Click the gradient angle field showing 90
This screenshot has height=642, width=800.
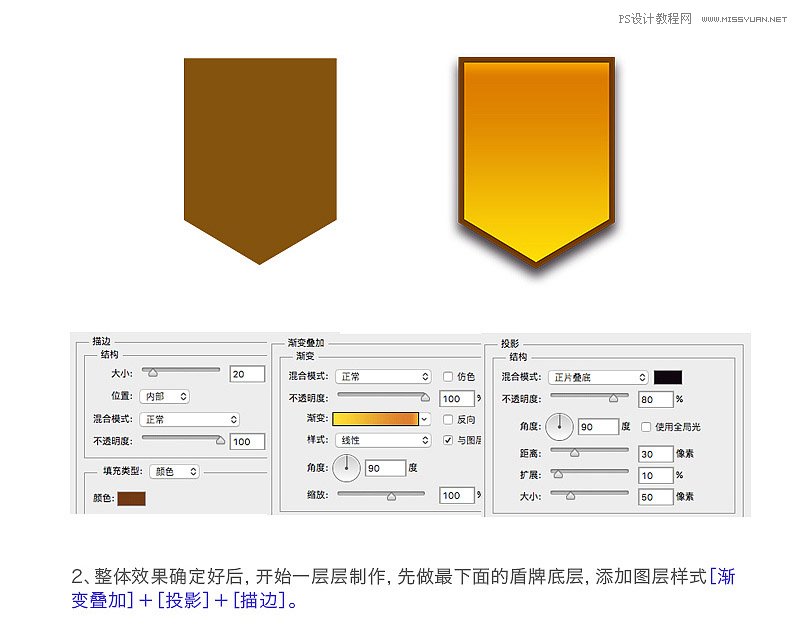tap(386, 467)
